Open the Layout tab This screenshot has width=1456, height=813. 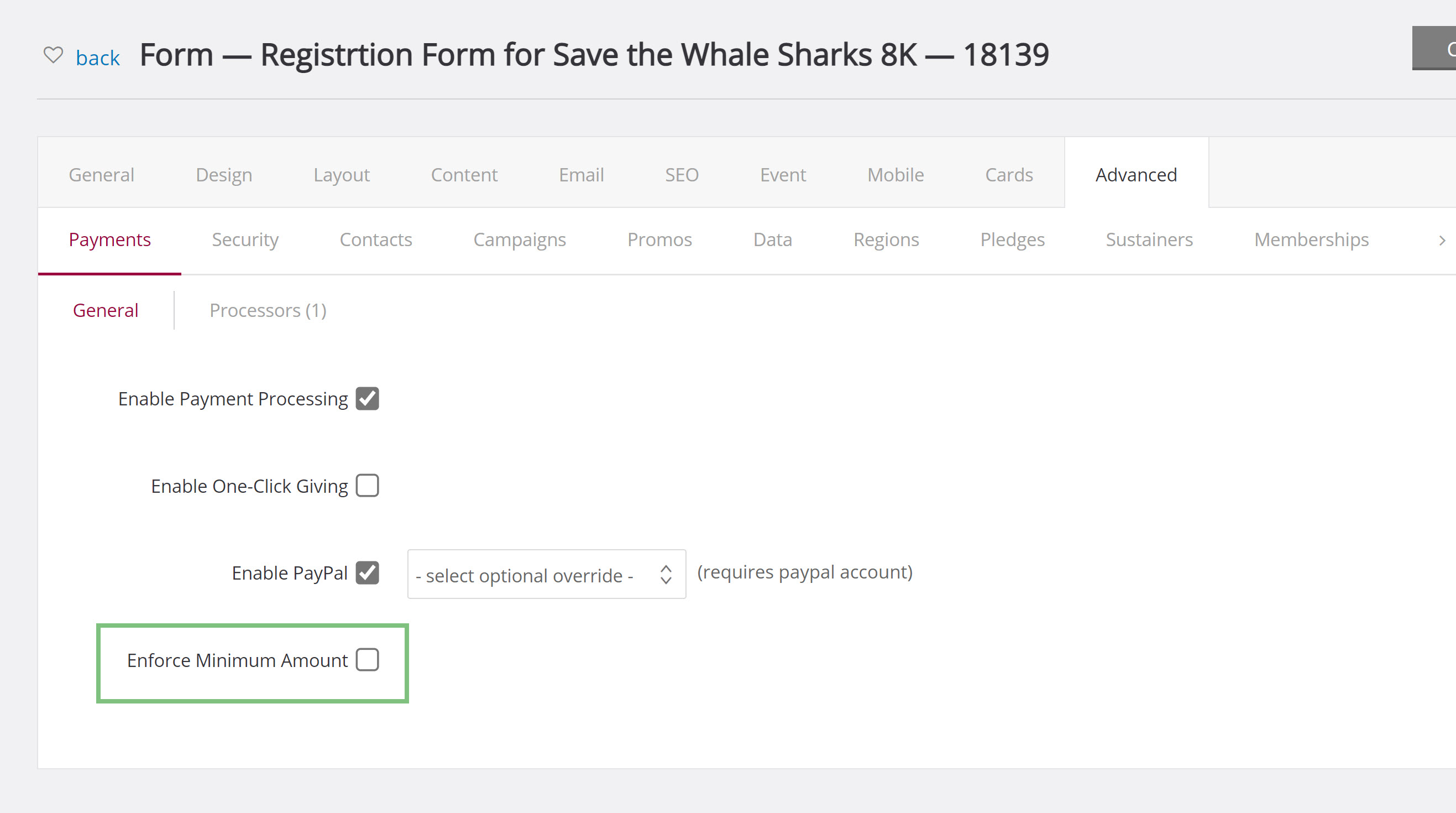pyautogui.click(x=342, y=175)
